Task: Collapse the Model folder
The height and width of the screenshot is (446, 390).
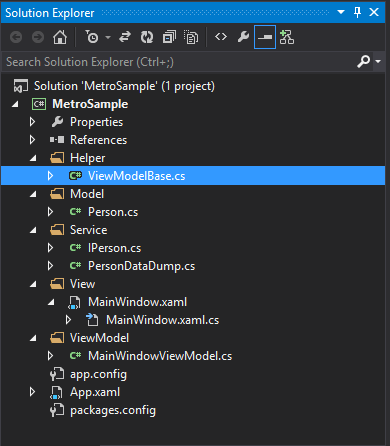Action: click(33, 194)
